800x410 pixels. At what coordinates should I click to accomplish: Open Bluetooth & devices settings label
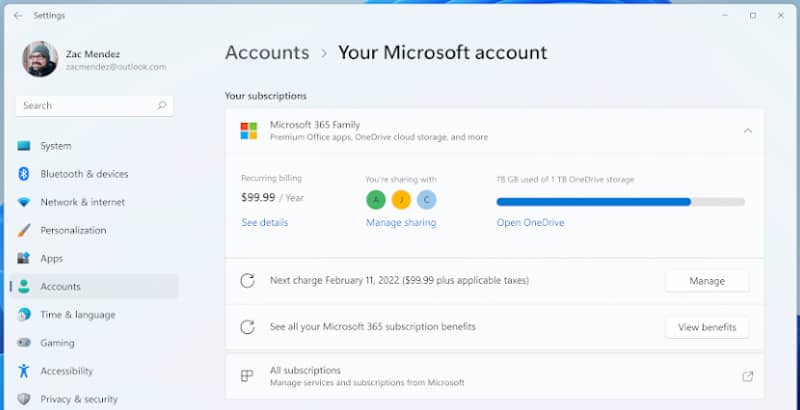tap(84, 174)
